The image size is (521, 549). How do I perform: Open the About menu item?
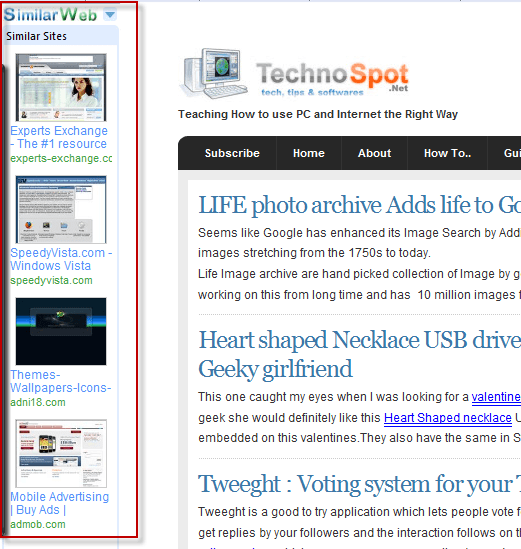(x=374, y=153)
